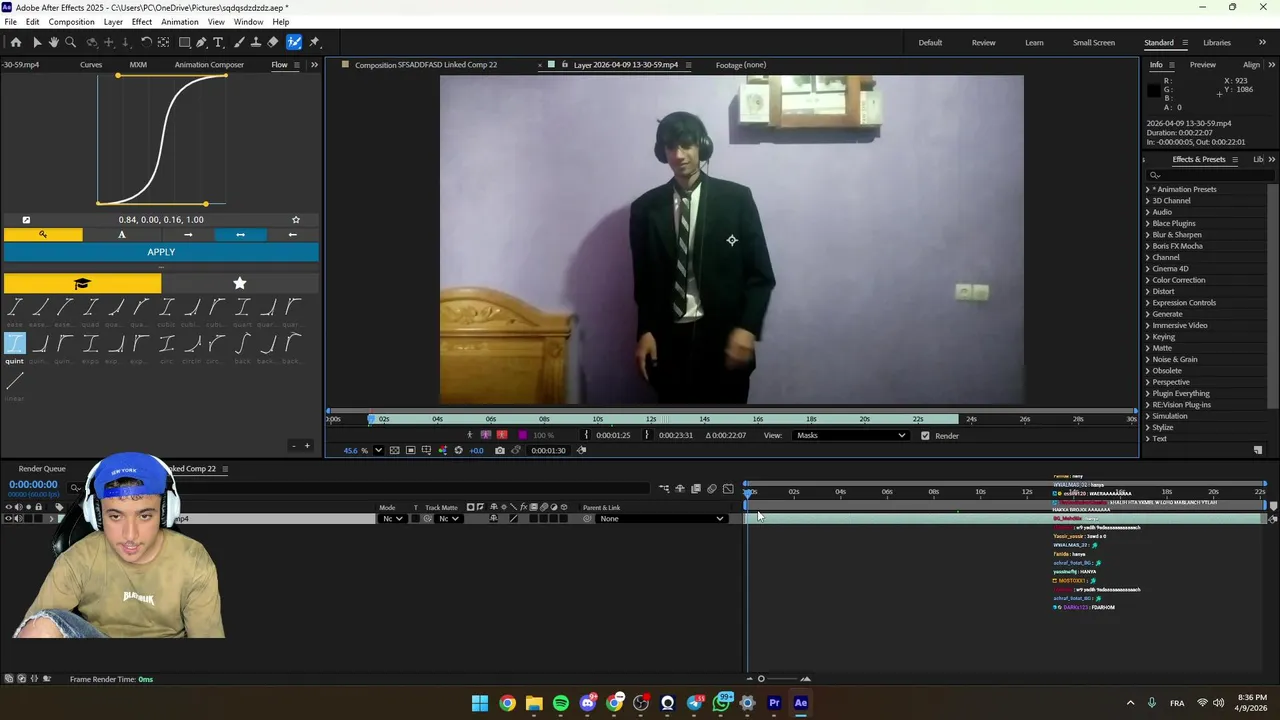This screenshot has width=1280, height=720.
Task: Toggle the Render checkbox
Action: pos(925,435)
